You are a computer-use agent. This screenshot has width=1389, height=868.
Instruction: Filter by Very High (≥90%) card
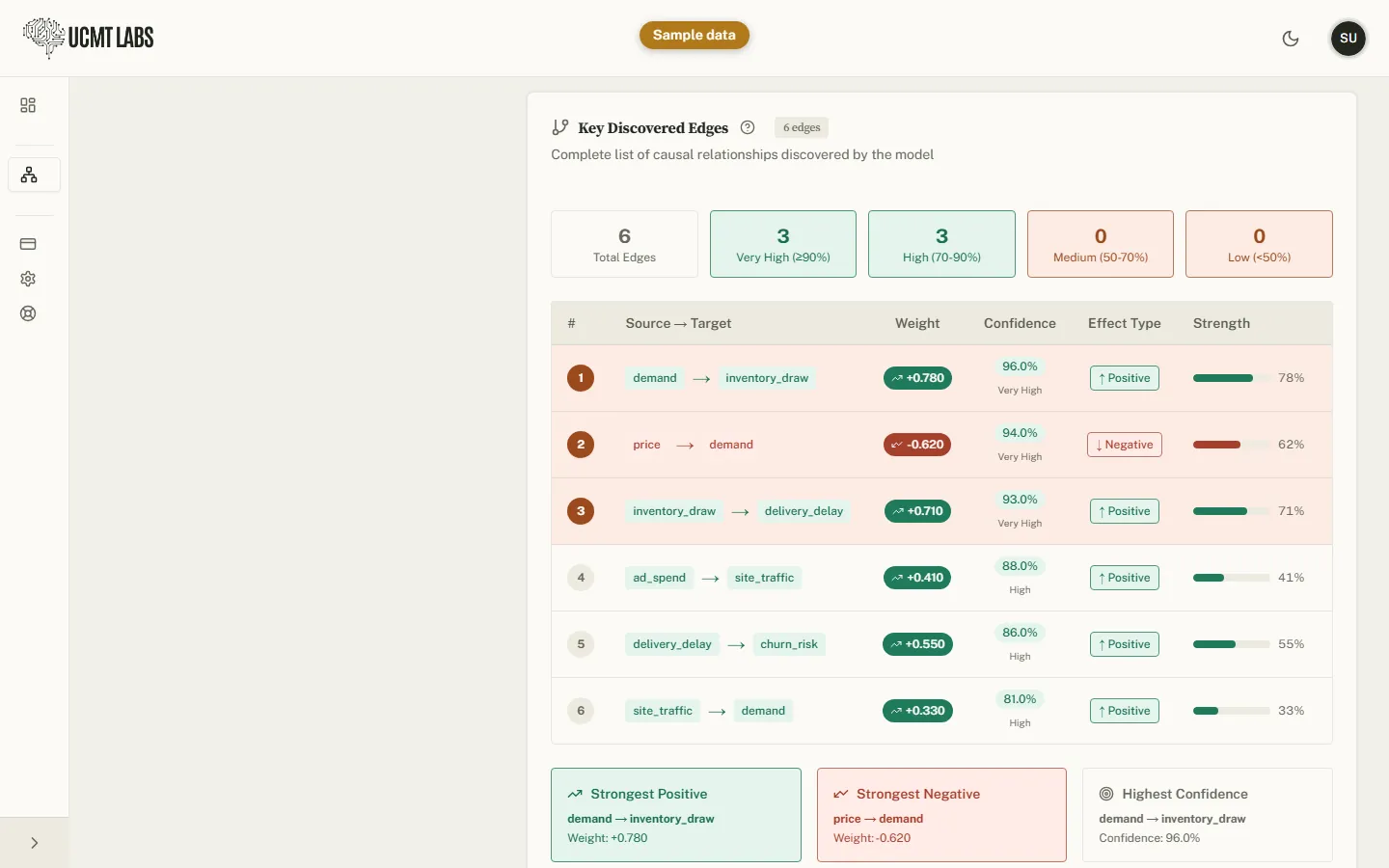783,244
